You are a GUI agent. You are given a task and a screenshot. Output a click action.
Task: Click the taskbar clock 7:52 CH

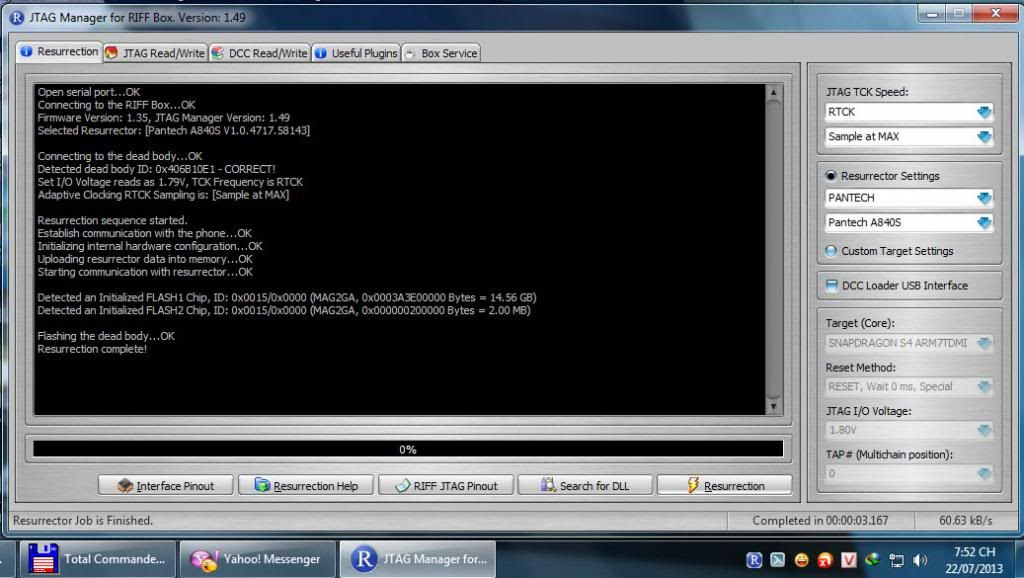click(x=974, y=552)
